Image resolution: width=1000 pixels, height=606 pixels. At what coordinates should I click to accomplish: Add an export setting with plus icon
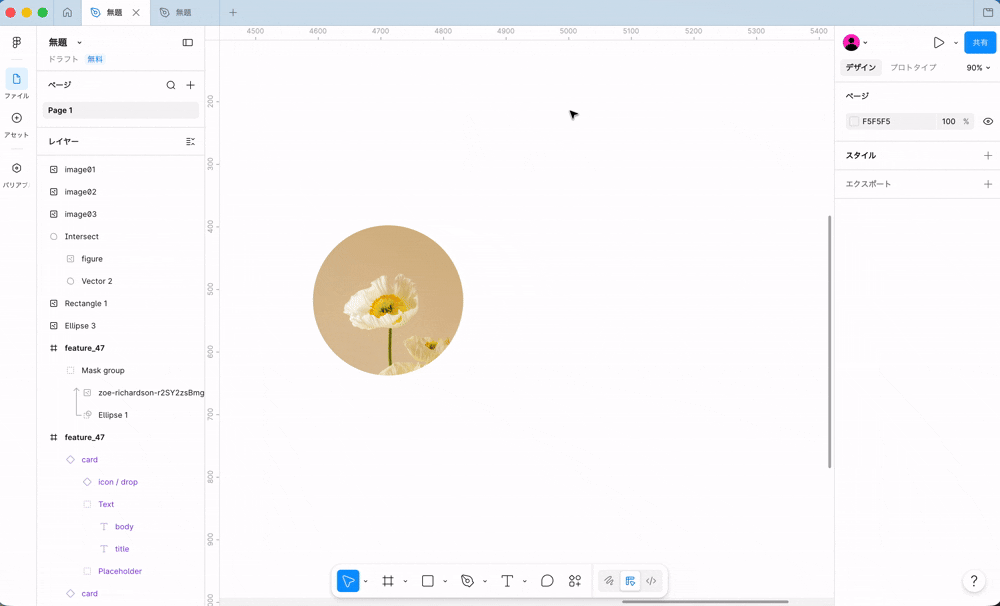click(x=988, y=184)
